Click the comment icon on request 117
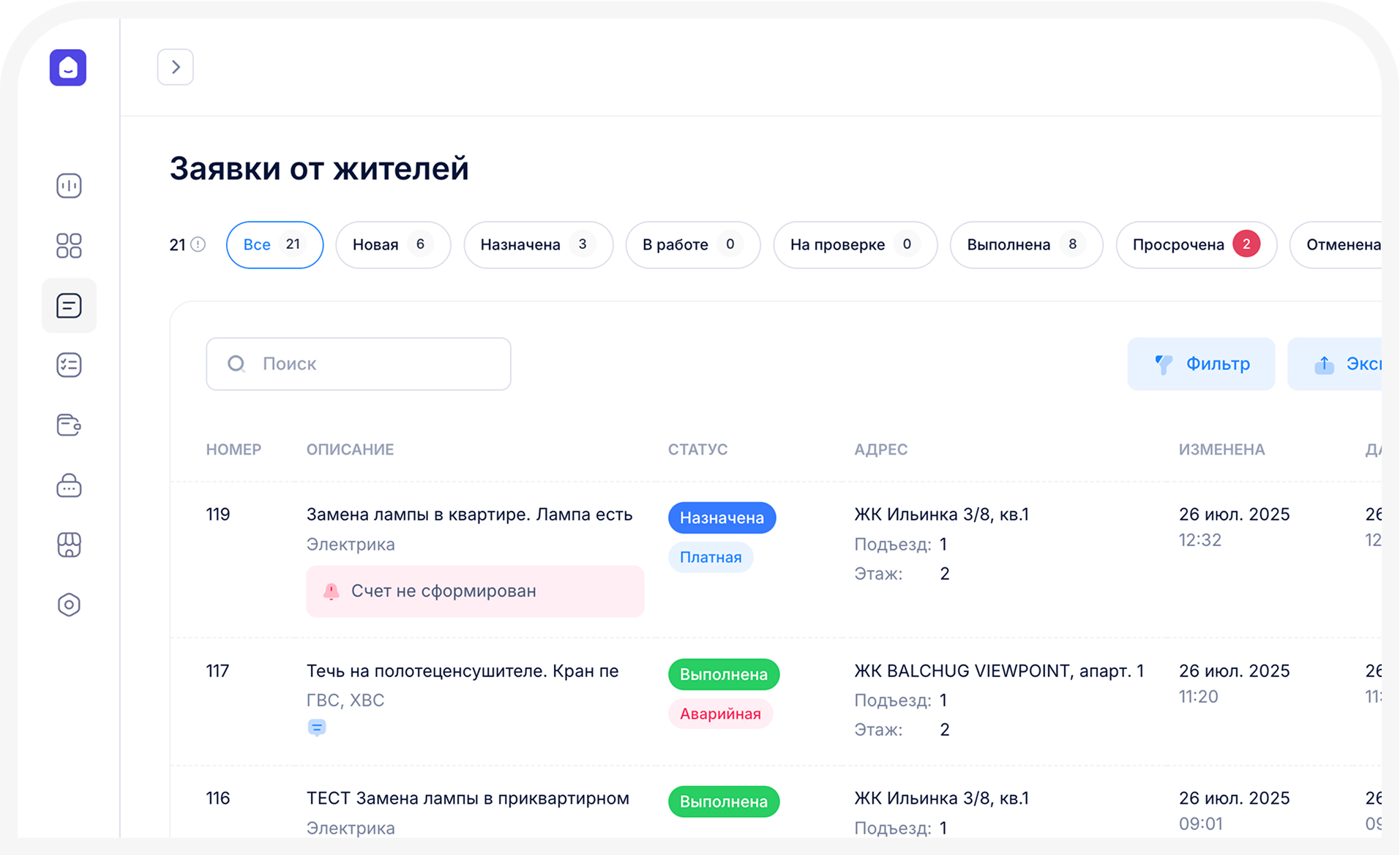This screenshot has width=1400, height=855. [317, 728]
